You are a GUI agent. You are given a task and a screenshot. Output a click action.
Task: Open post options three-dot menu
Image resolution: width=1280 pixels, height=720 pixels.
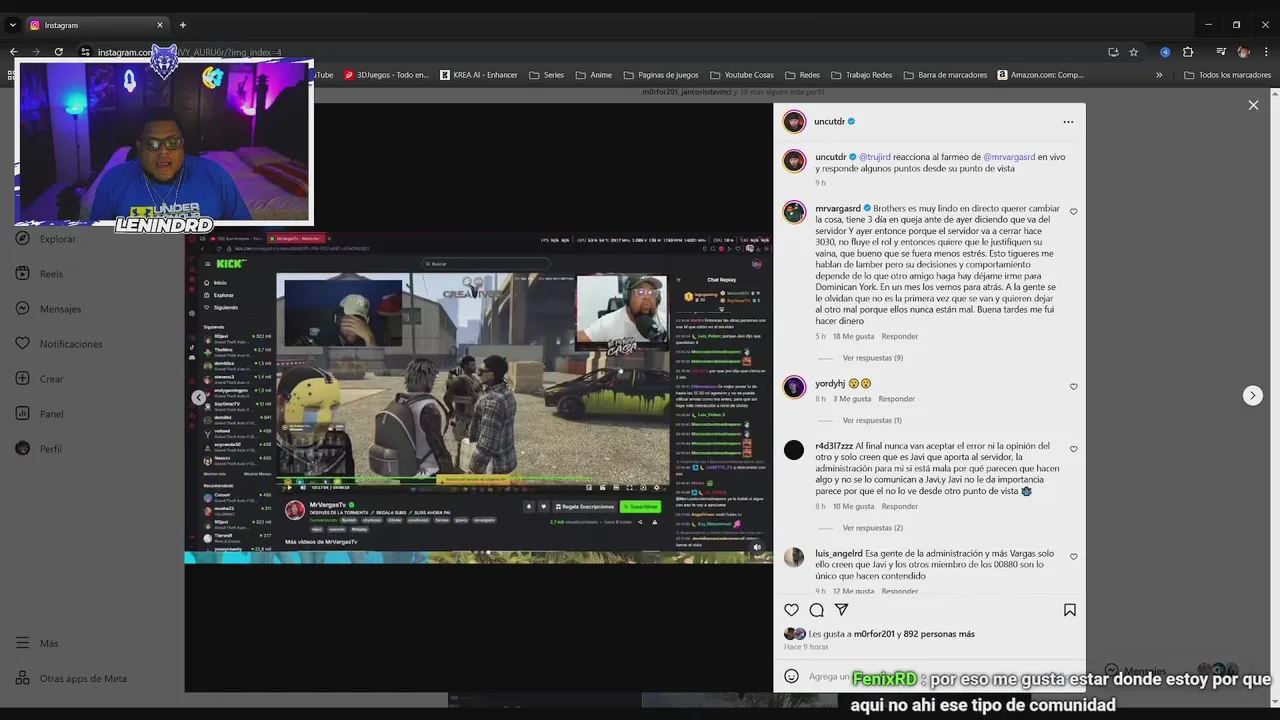tap(1068, 122)
